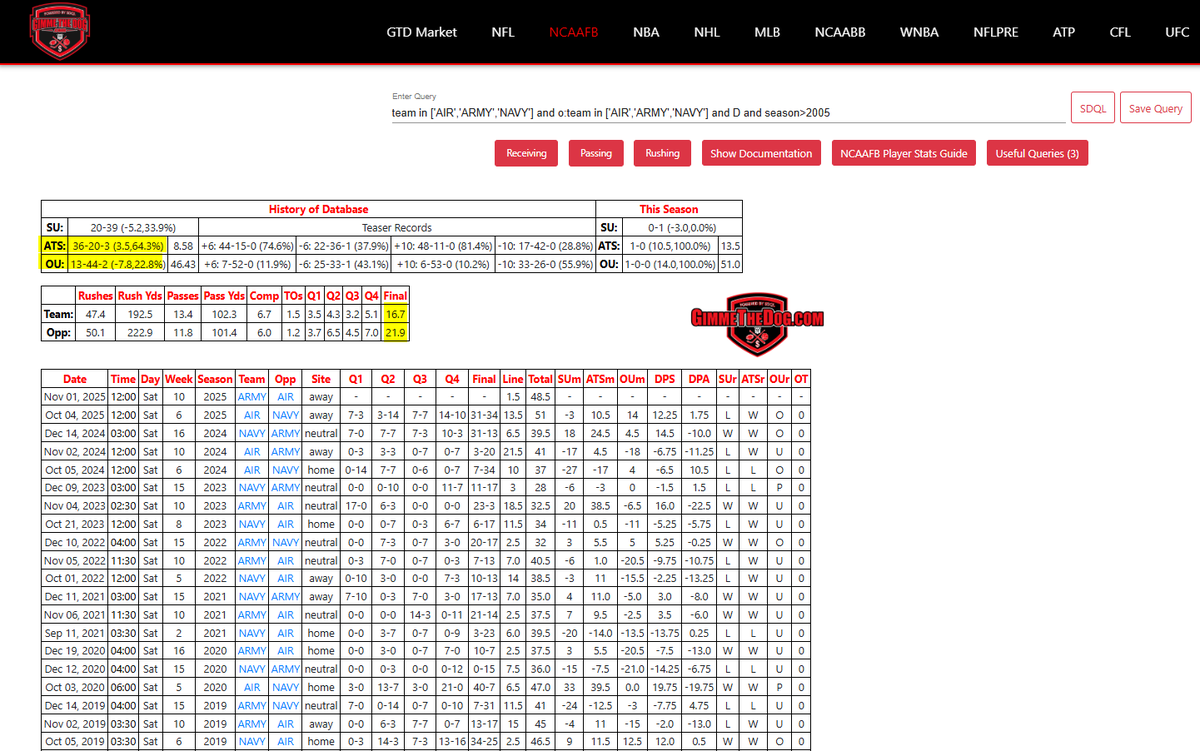Open the NCAABB section
The image size is (1200, 751).
840,32
